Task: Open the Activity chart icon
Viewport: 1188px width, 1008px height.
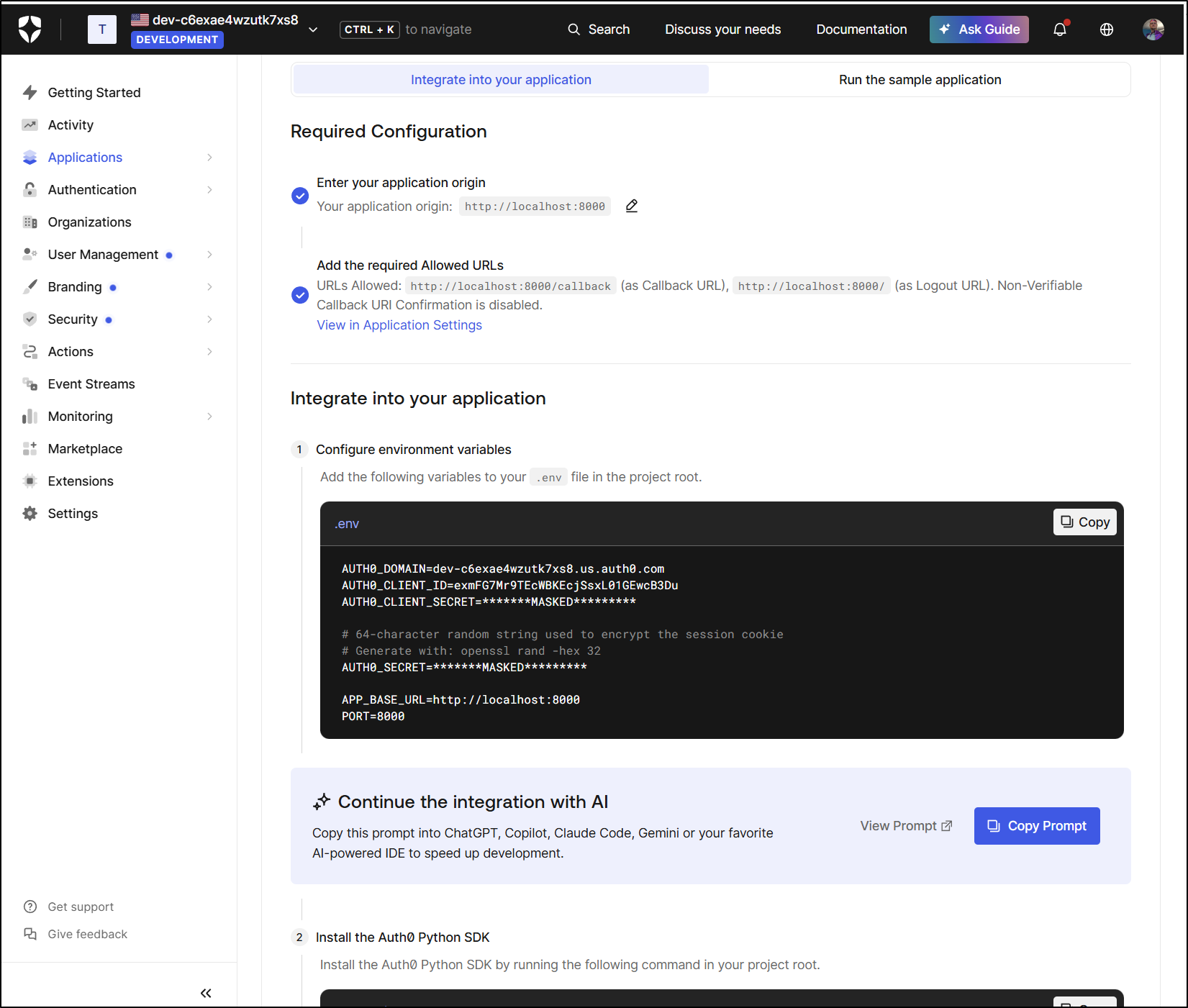Action: (30, 125)
